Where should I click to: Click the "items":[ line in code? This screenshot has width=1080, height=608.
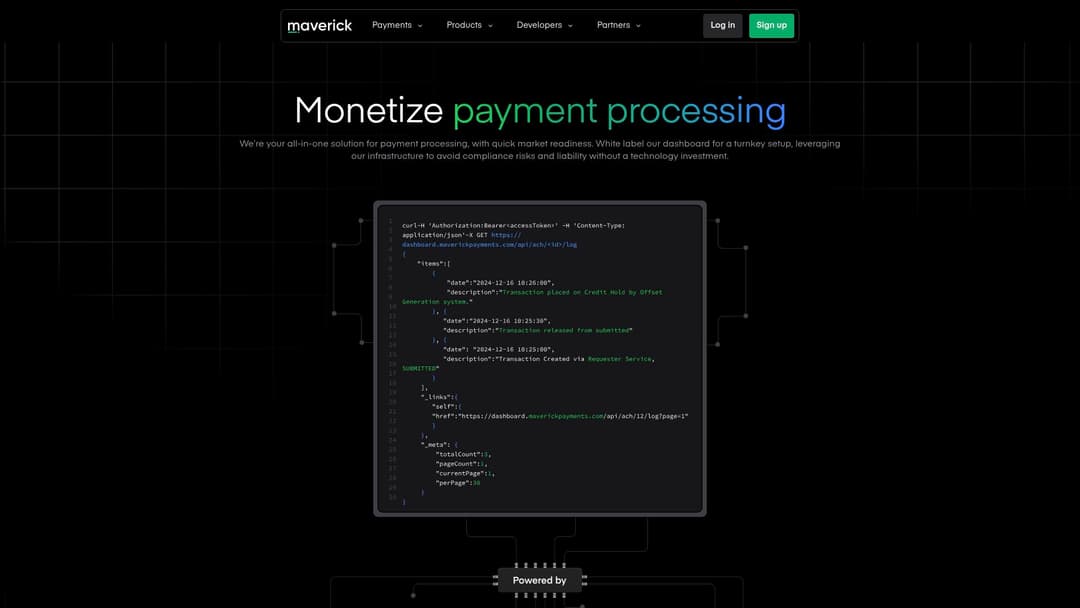tap(434, 264)
